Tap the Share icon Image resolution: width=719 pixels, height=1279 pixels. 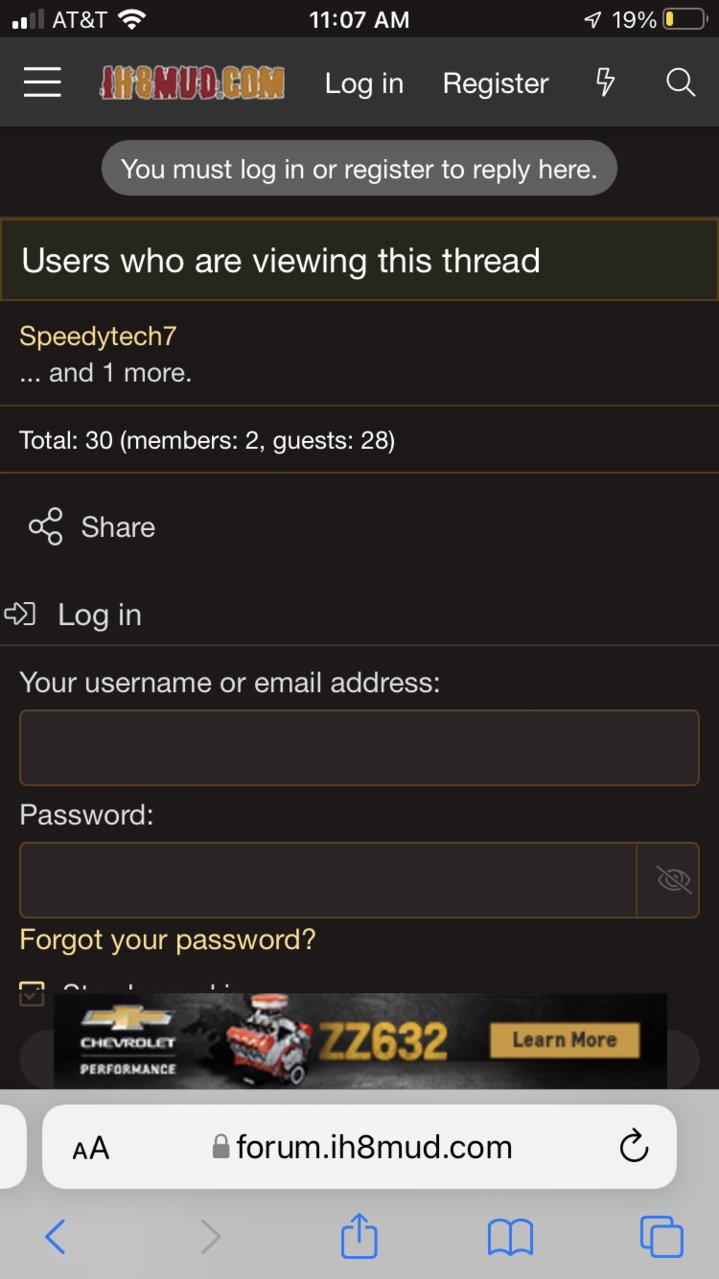click(x=46, y=527)
